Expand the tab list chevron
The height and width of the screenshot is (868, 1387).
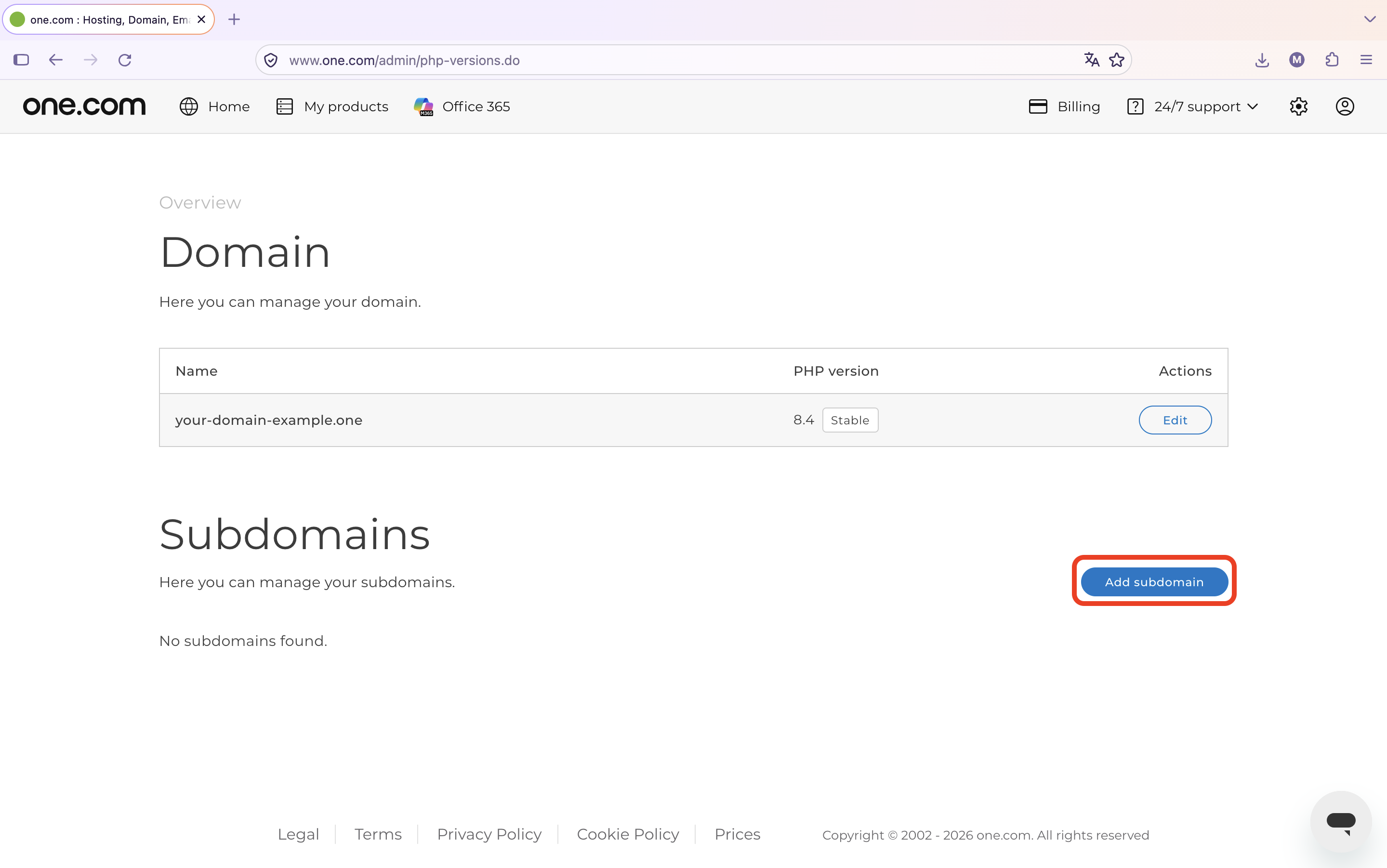[1370, 20]
